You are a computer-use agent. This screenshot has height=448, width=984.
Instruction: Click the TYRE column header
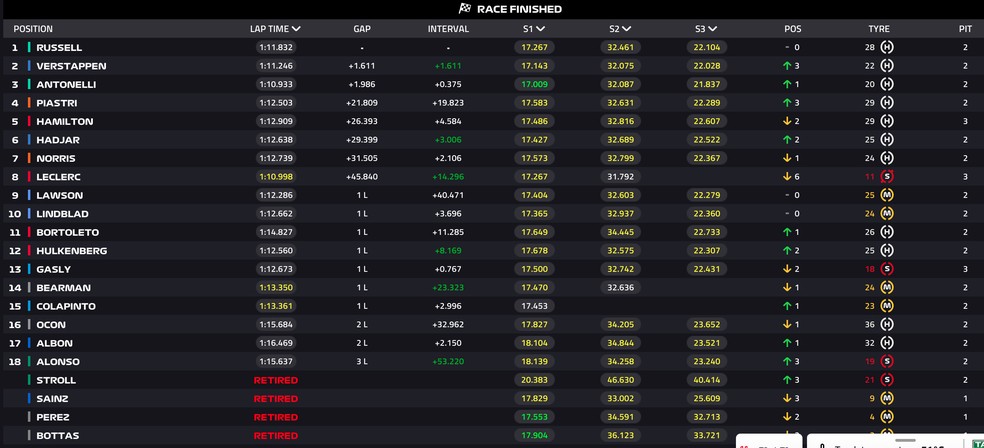pos(879,29)
